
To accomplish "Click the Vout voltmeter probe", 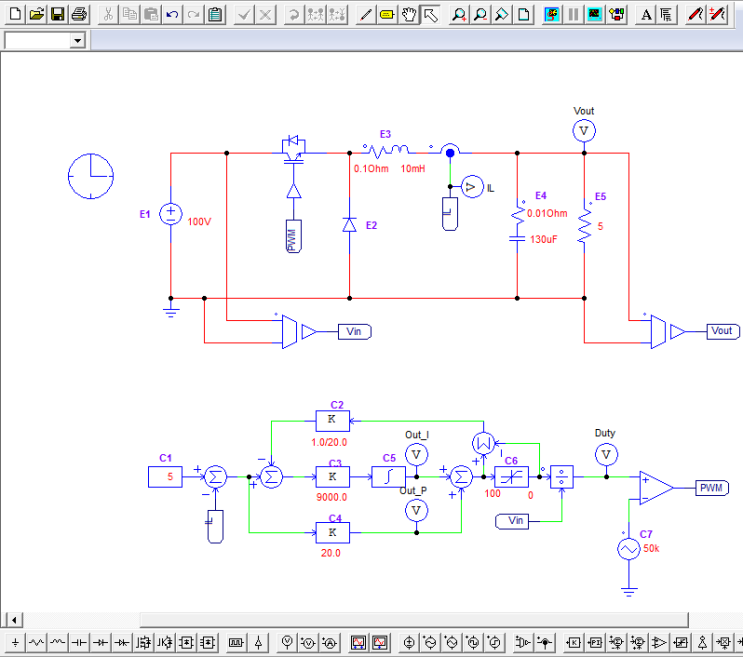I will 584,131.
